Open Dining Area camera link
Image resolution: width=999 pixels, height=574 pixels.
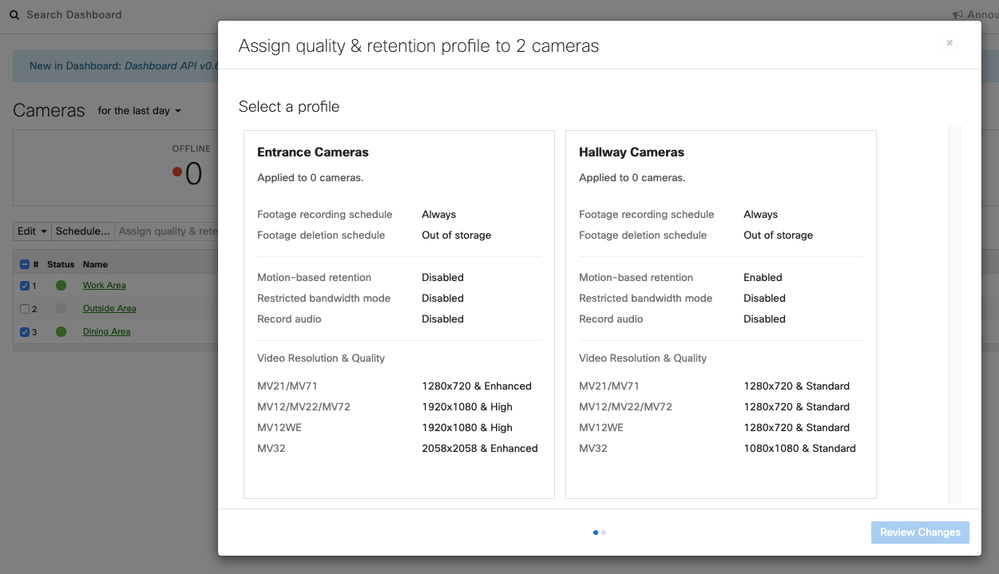(x=106, y=331)
